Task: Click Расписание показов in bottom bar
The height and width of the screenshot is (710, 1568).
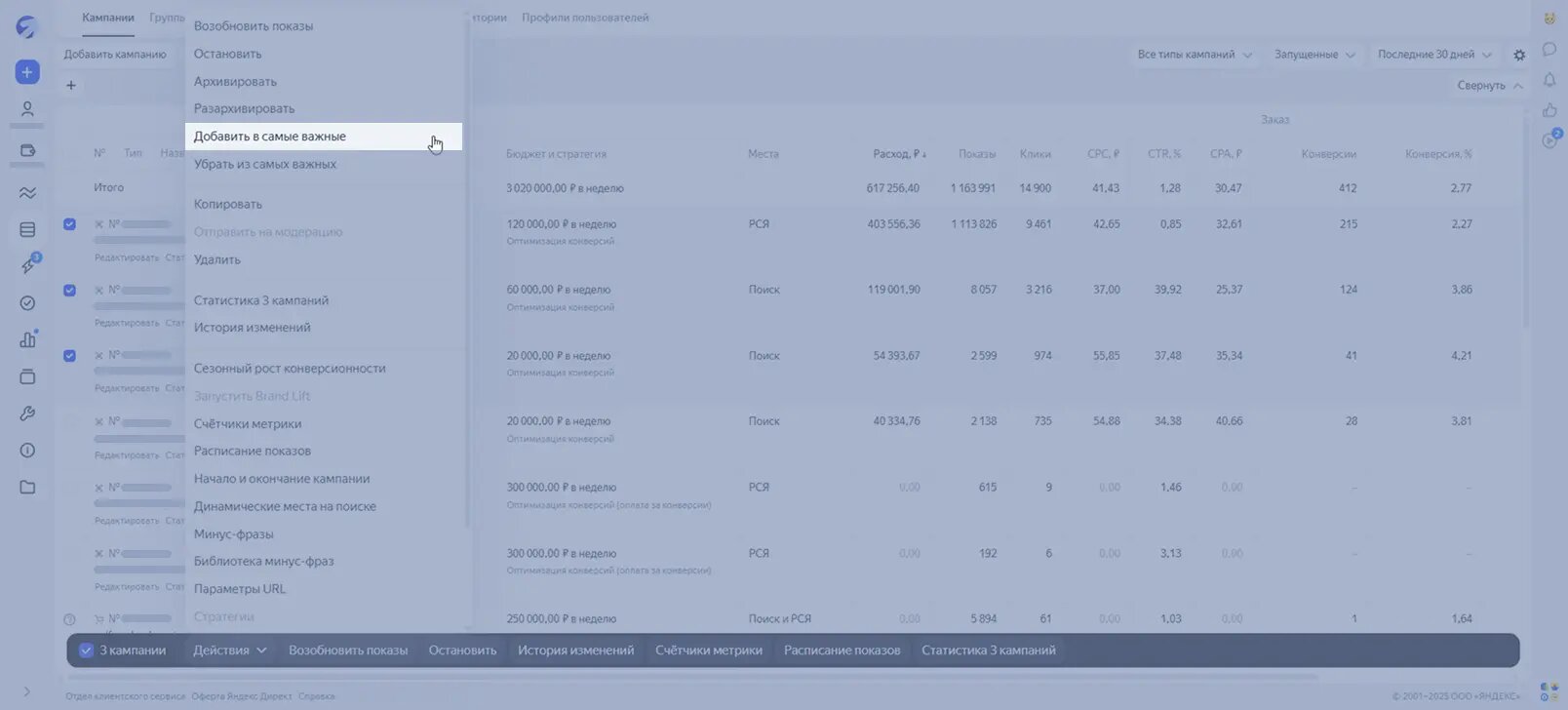Action: click(x=843, y=651)
